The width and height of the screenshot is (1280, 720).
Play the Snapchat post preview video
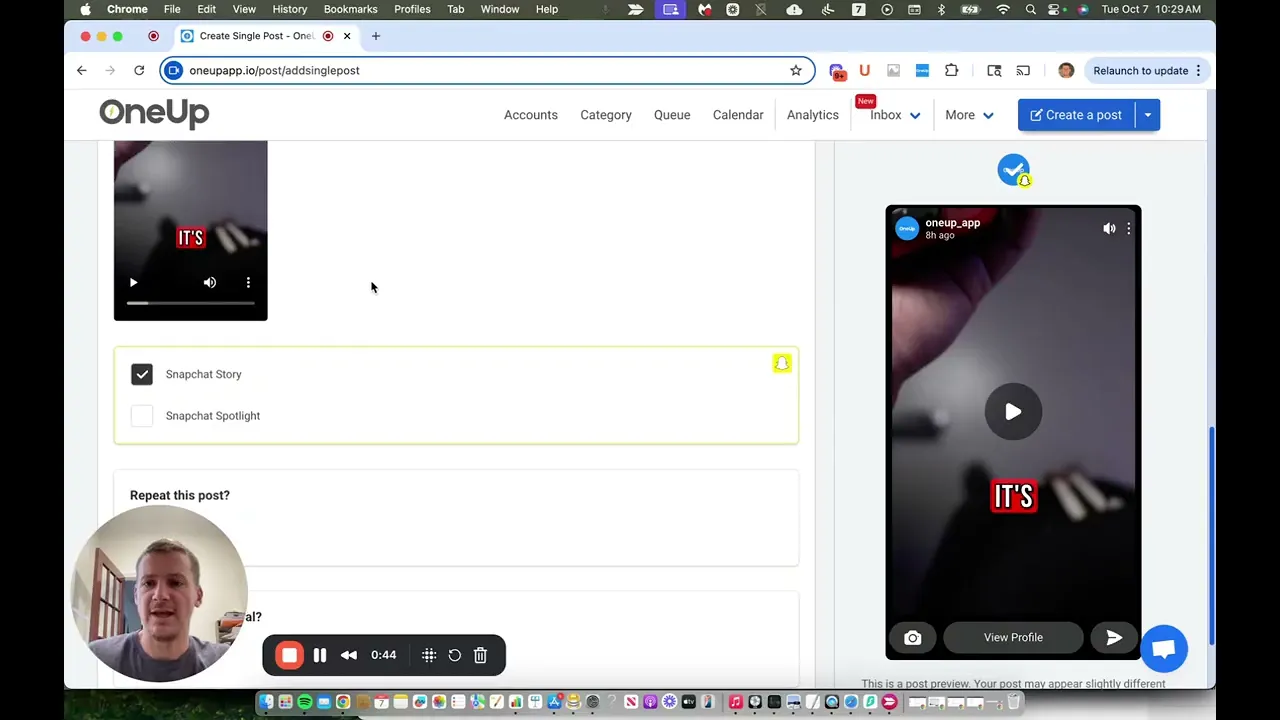click(1013, 411)
